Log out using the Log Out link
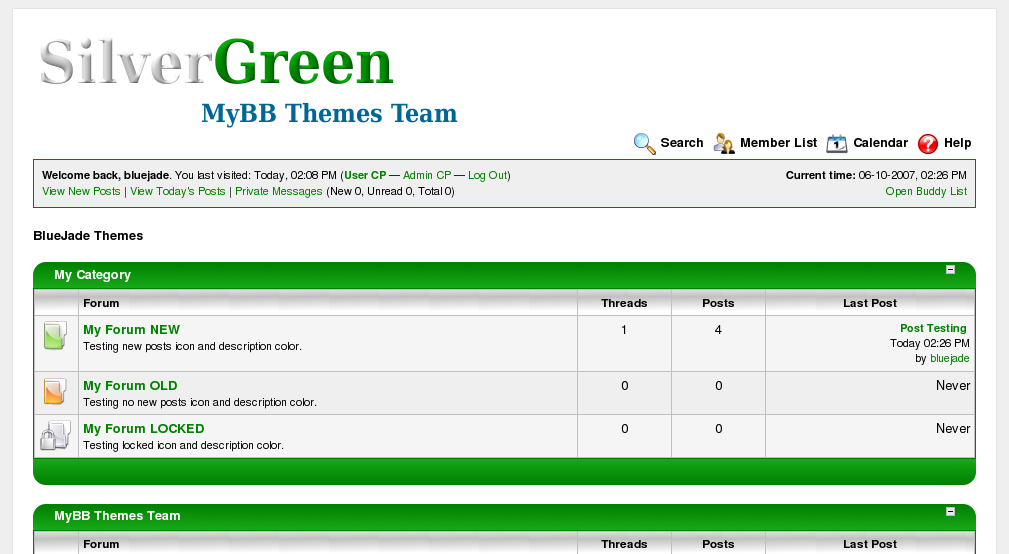 pyautogui.click(x=487, y=175)
